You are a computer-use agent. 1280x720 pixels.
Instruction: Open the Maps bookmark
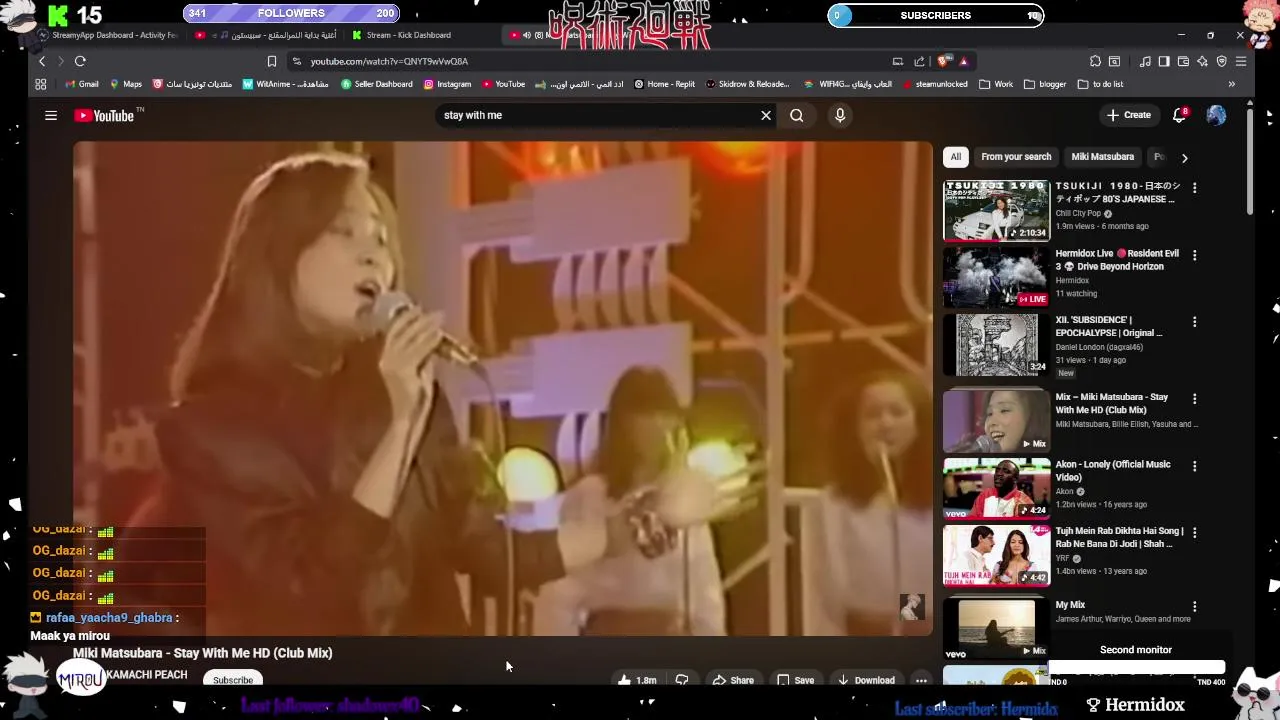[x=126, y=84]
